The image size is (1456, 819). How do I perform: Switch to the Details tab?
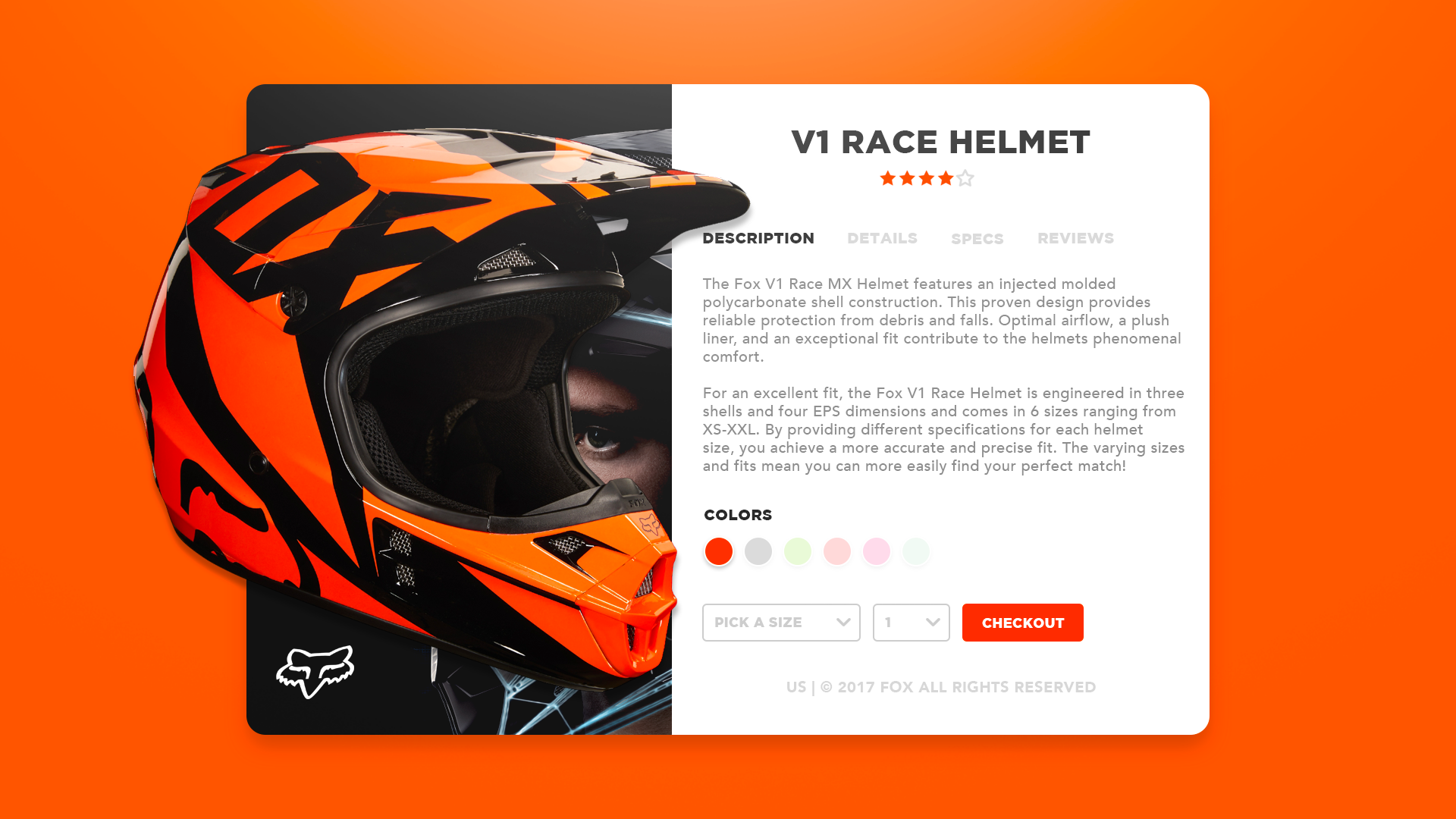point(882,238)
